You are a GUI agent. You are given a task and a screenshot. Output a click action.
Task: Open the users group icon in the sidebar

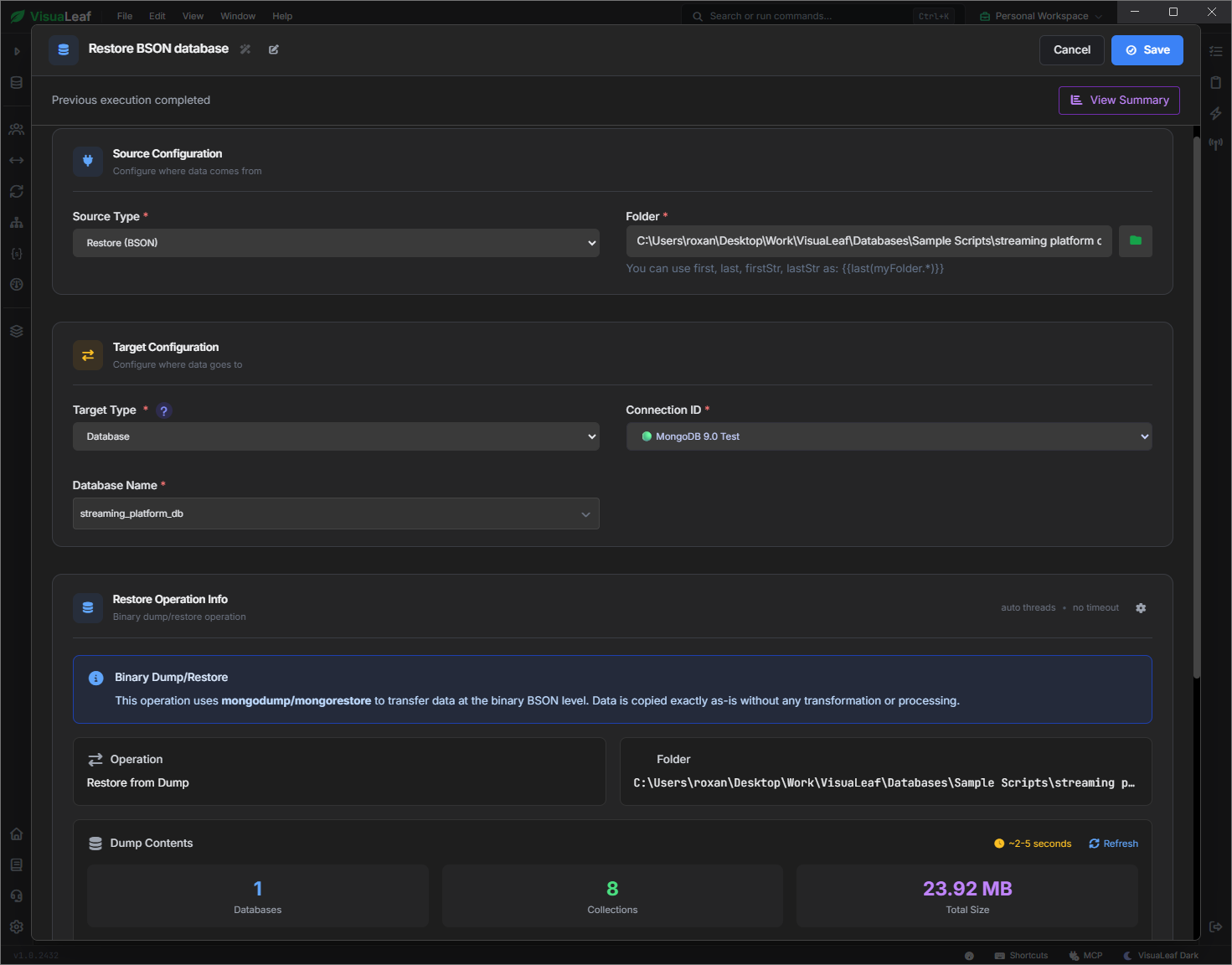(16, 130)
